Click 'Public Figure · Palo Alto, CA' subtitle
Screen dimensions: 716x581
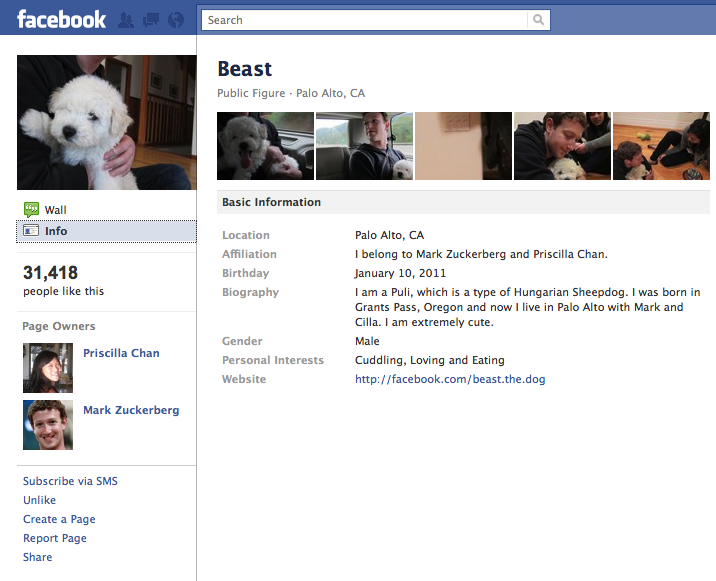click(x=291, y=93)
